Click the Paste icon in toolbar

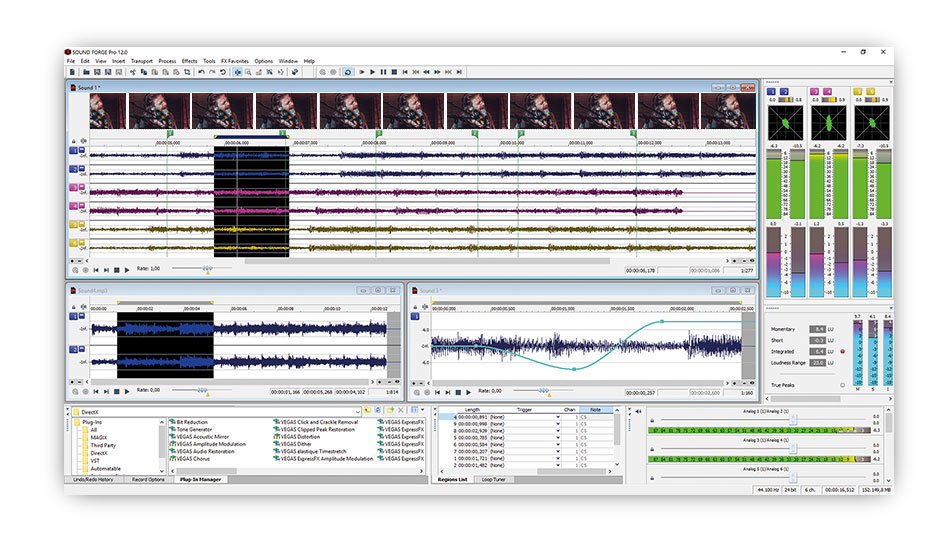tap(155, 72)
